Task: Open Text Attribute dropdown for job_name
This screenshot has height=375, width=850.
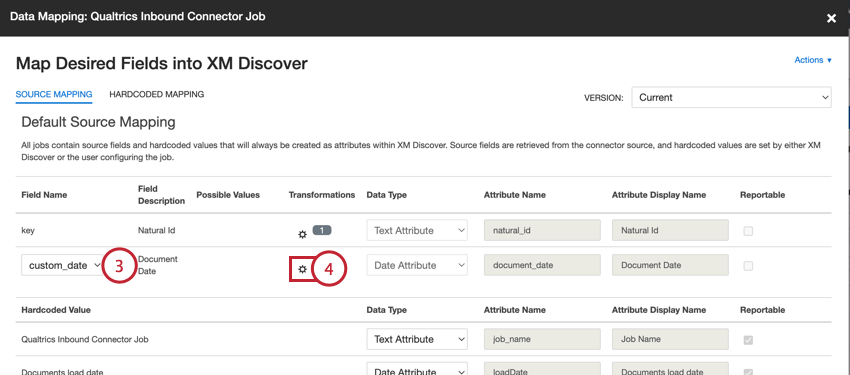Action: 417,339
